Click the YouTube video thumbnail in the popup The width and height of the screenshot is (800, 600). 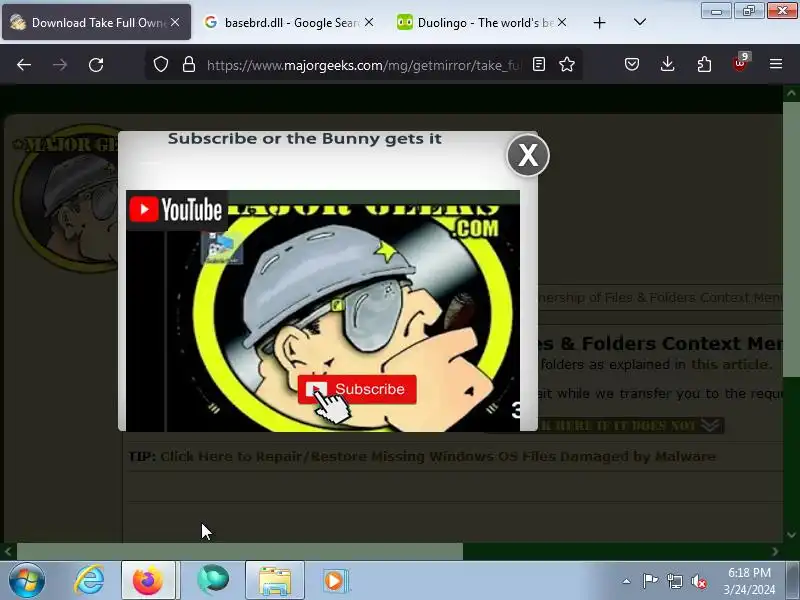(323, 311)
